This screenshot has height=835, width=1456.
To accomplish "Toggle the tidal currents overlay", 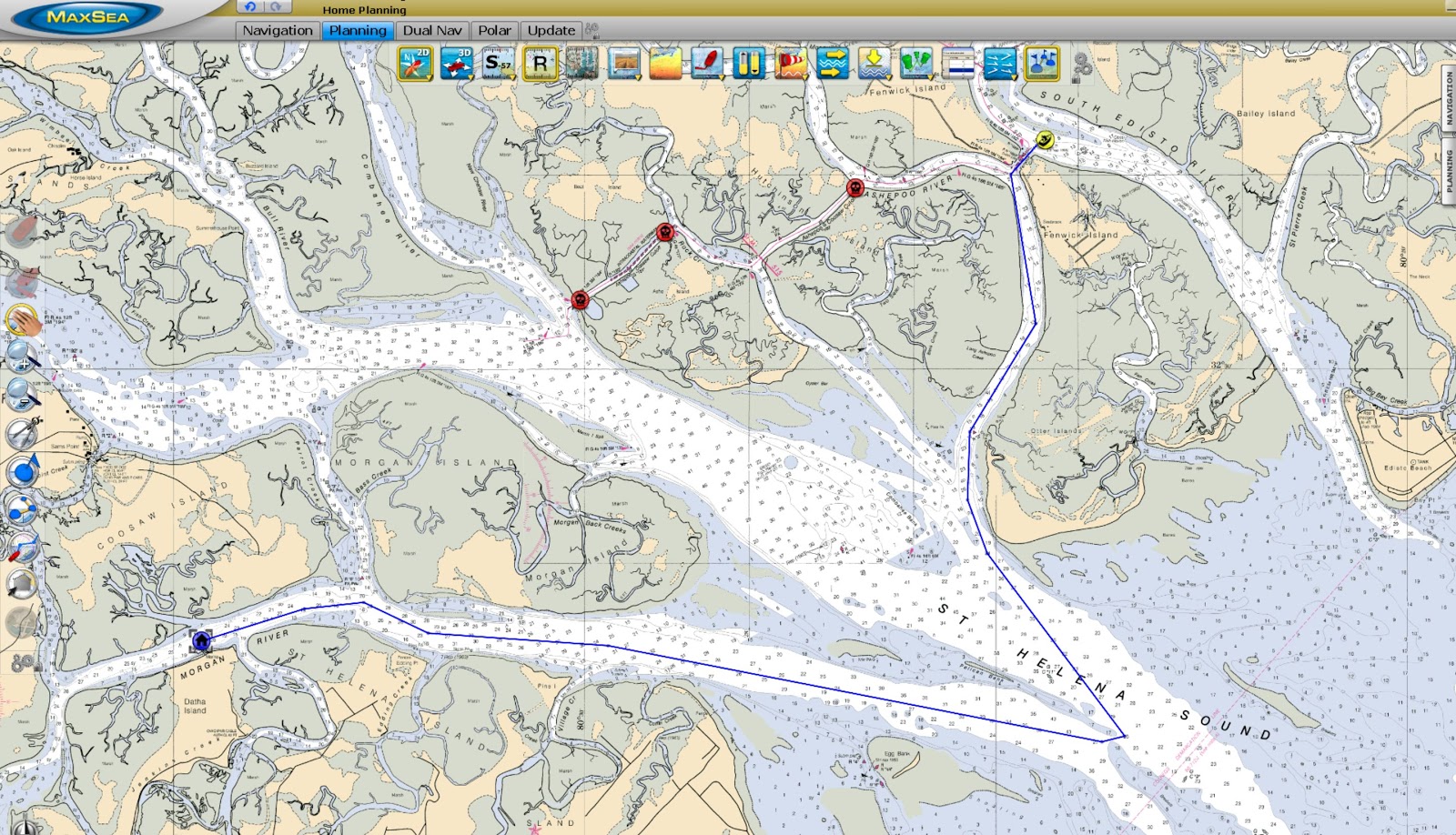I will click(x=834, y=64).
